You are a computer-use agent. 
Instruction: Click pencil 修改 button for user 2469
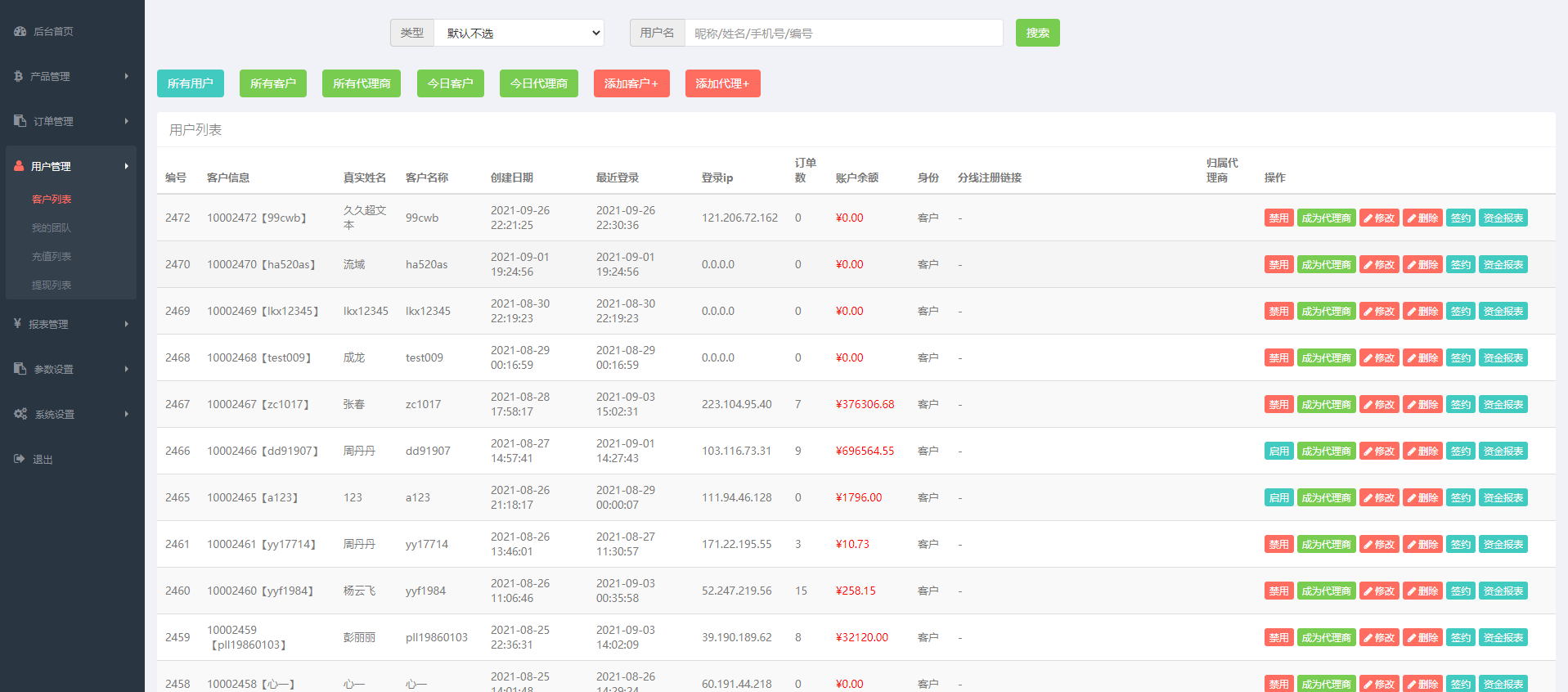tap(1380, 311)
